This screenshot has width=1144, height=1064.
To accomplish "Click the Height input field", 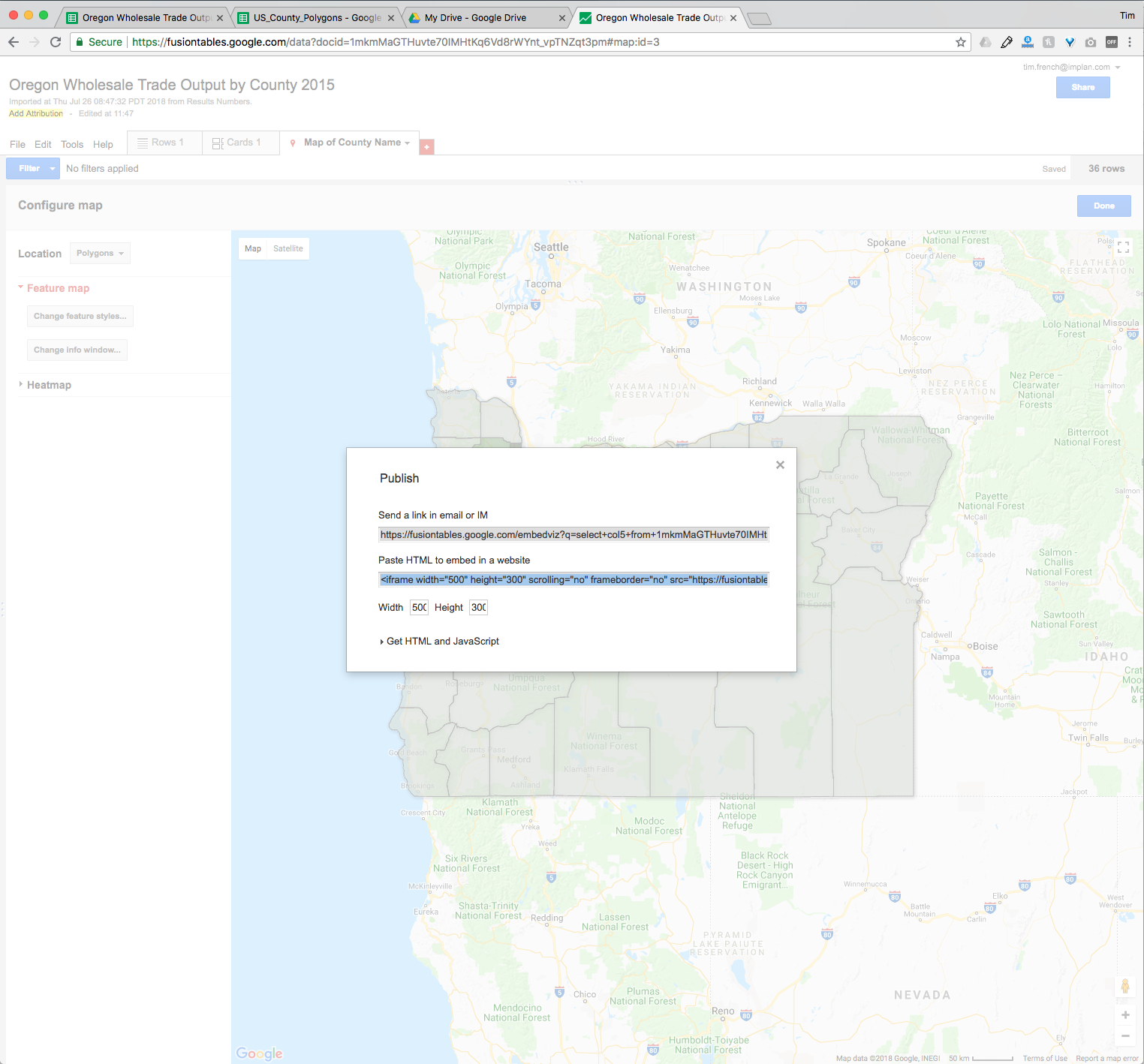I will point(478,607).
